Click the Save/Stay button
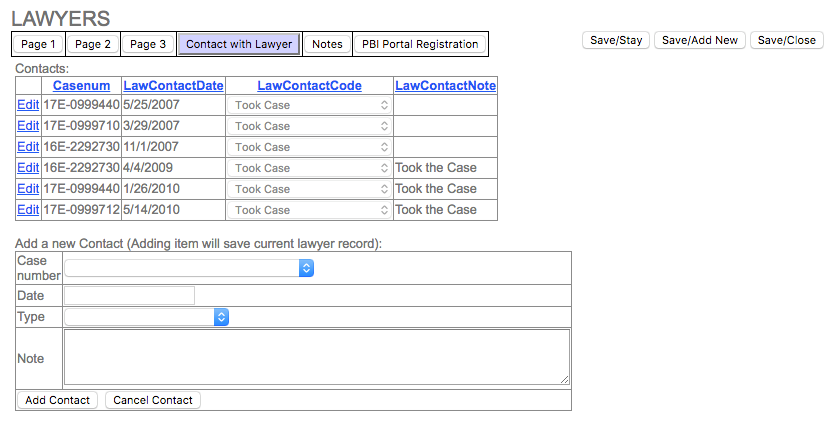 pyautogui.click(x=616, y=40)
